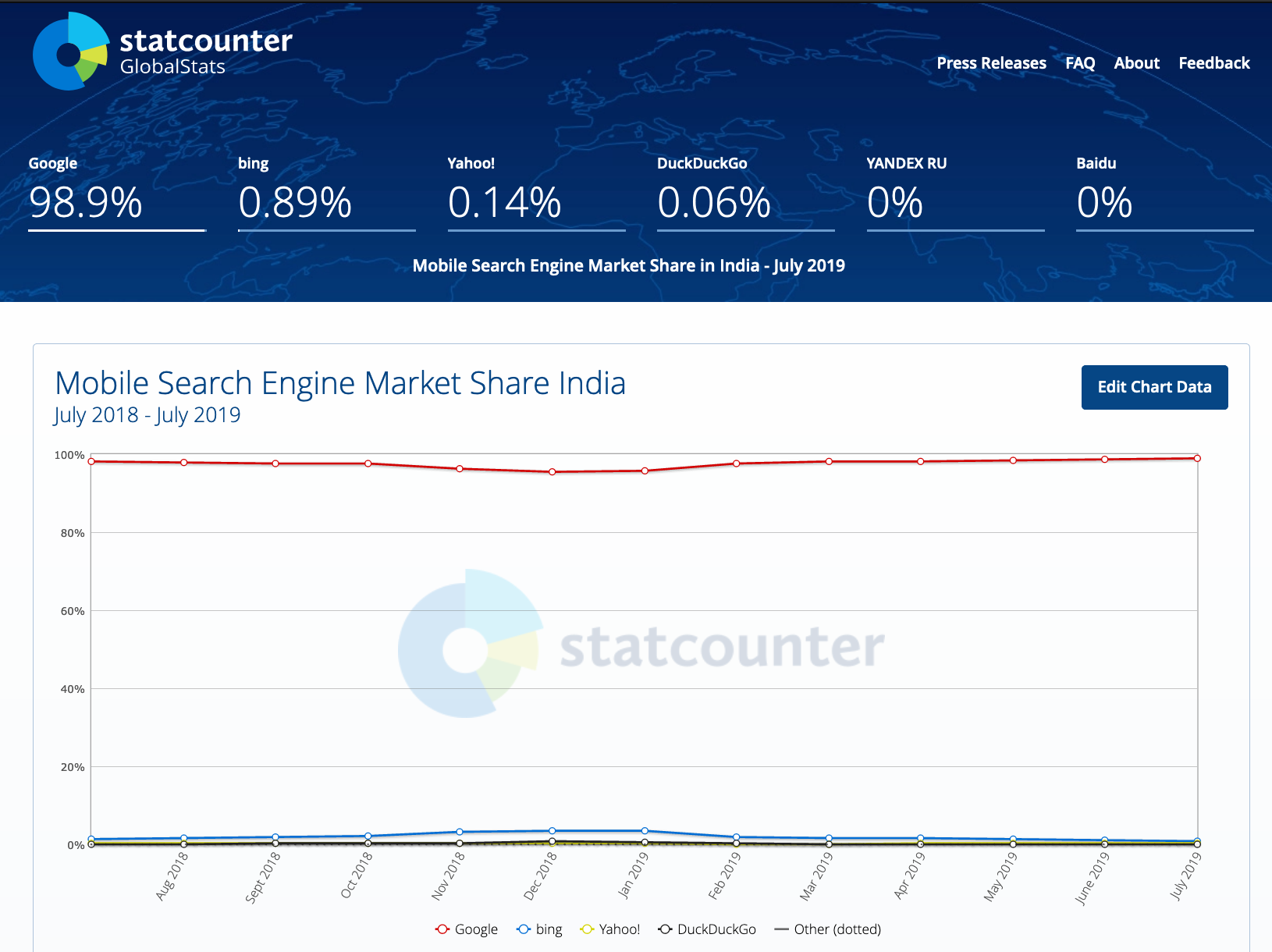Click the July 2018 - July 2019 subtitle
Image resolution: width=1272 pixels, height=952 pixels.
[147, 415]
